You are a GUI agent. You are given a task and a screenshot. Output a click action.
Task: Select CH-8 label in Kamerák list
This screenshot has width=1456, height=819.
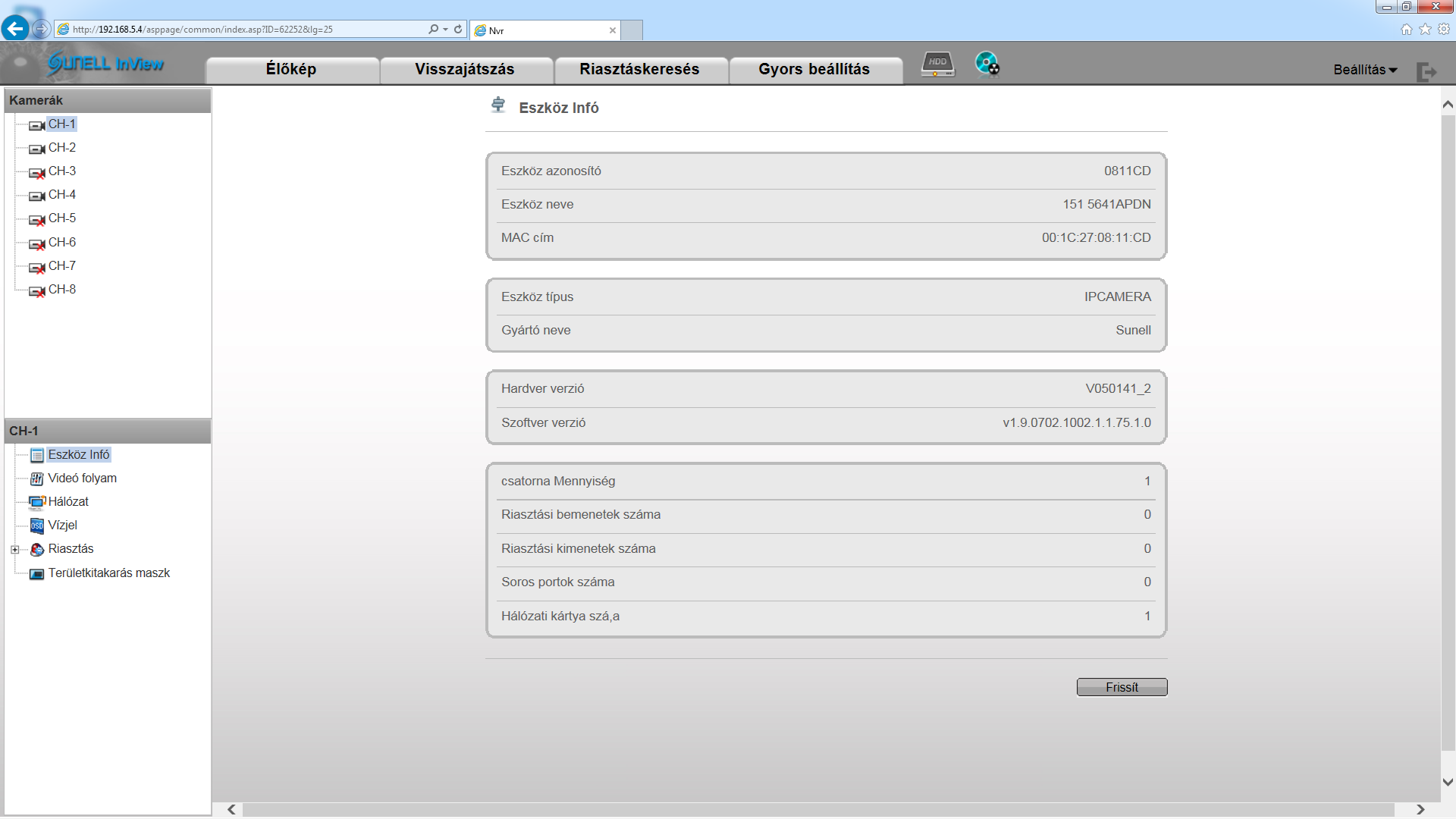62,290
